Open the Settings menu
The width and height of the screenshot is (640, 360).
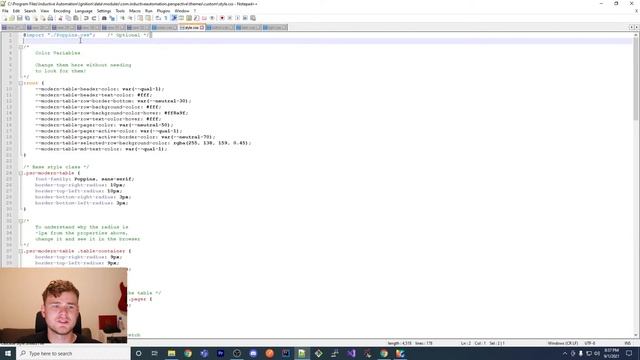point(104,11)
